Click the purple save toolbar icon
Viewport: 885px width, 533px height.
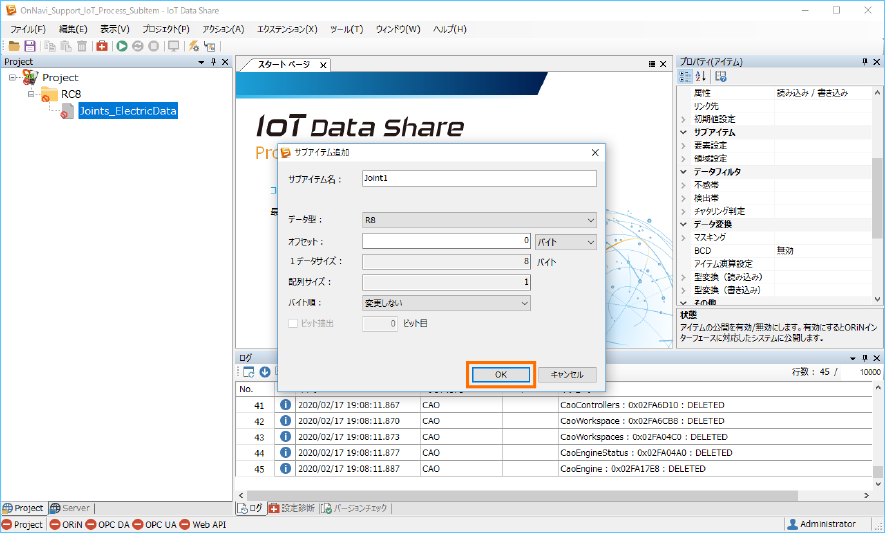[x=30, y=46]
